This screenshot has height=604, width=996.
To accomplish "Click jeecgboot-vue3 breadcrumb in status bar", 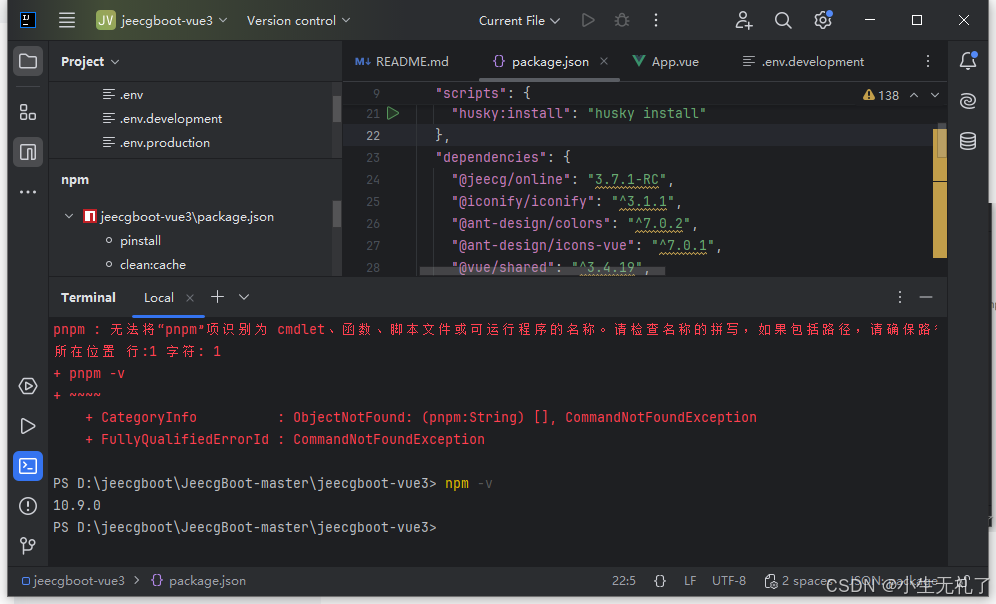I will click(74, 581).
